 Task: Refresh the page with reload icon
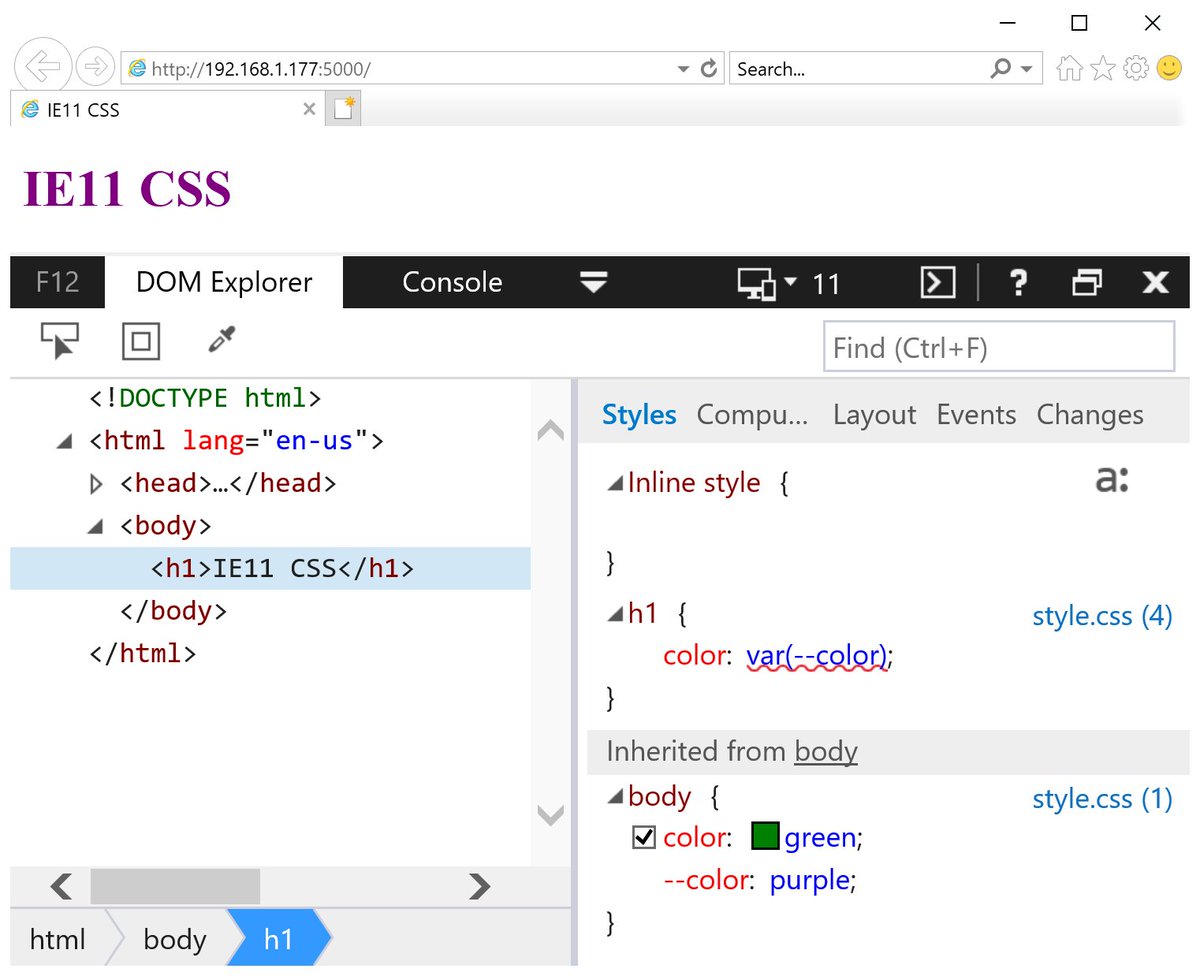[709, 69]
